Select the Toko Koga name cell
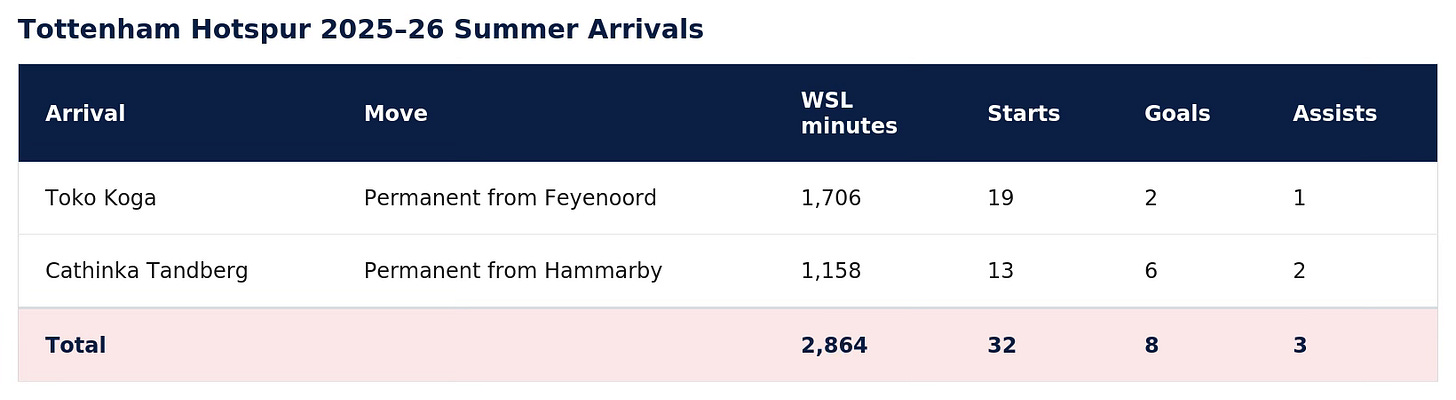The height and width of the screenshot is (400, 1456). pyautogui.click(x=100, y=198)
